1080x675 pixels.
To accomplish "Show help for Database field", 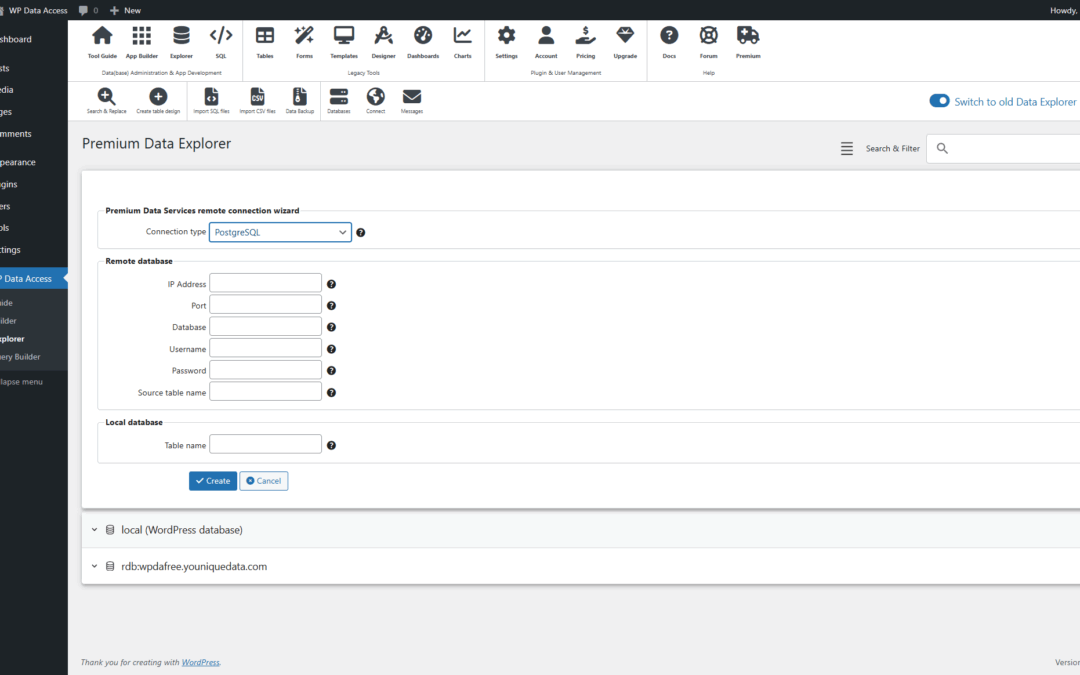I will click(331, 327).
